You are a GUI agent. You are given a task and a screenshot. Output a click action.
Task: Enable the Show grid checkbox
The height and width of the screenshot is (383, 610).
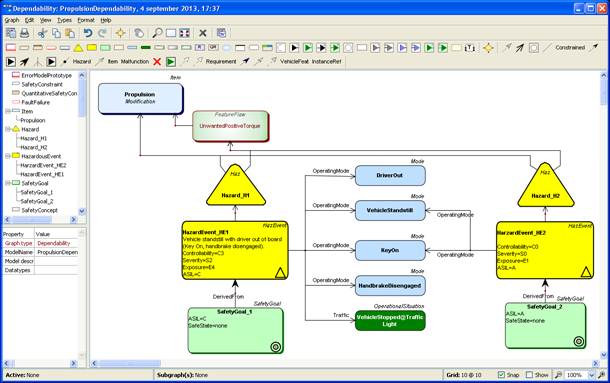click(529, 375)
